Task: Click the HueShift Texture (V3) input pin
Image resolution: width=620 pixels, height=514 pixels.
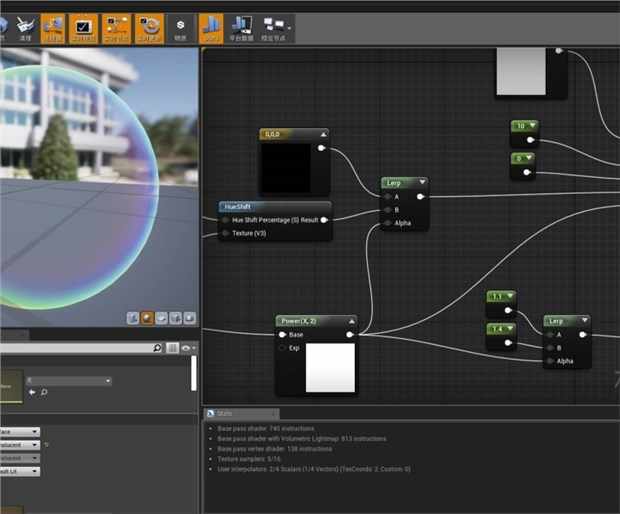Action: [x=225, y=233]
